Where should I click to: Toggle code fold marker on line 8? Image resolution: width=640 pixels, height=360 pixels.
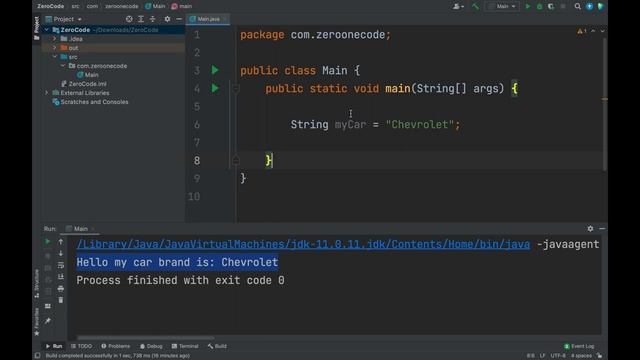click(x=236, y=160)
